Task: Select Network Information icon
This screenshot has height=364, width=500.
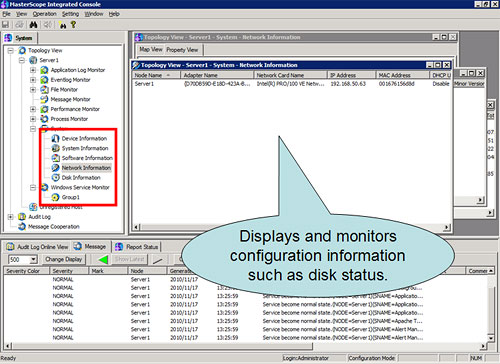Action: (55, 168)
